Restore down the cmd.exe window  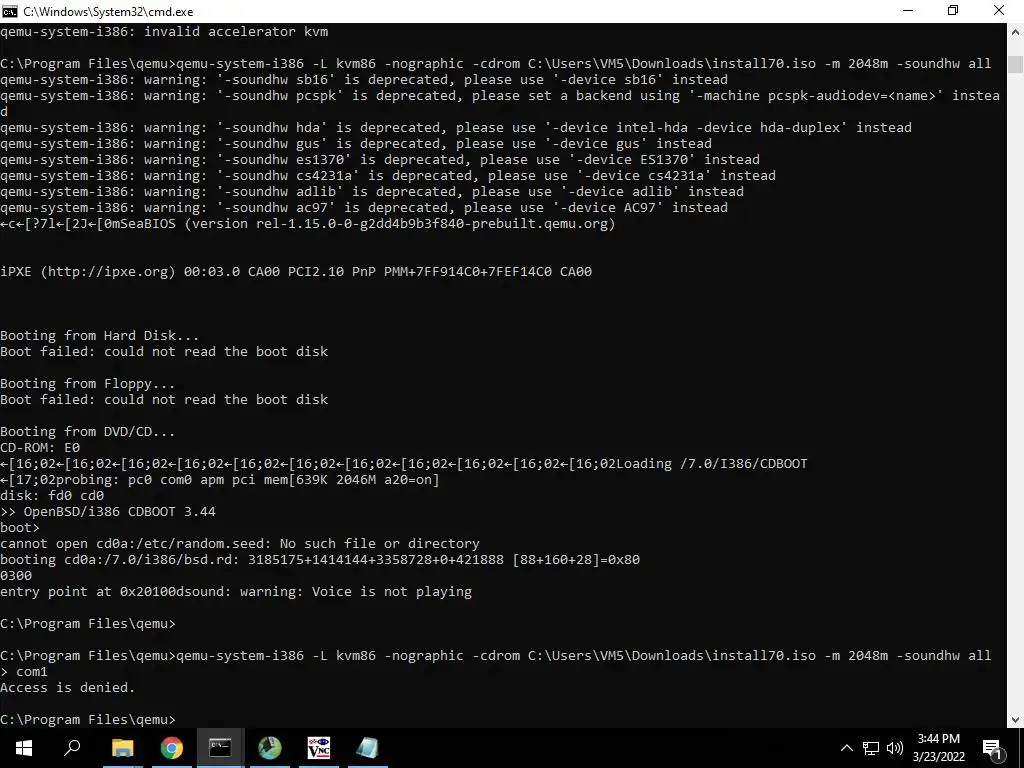click(953, 11)
